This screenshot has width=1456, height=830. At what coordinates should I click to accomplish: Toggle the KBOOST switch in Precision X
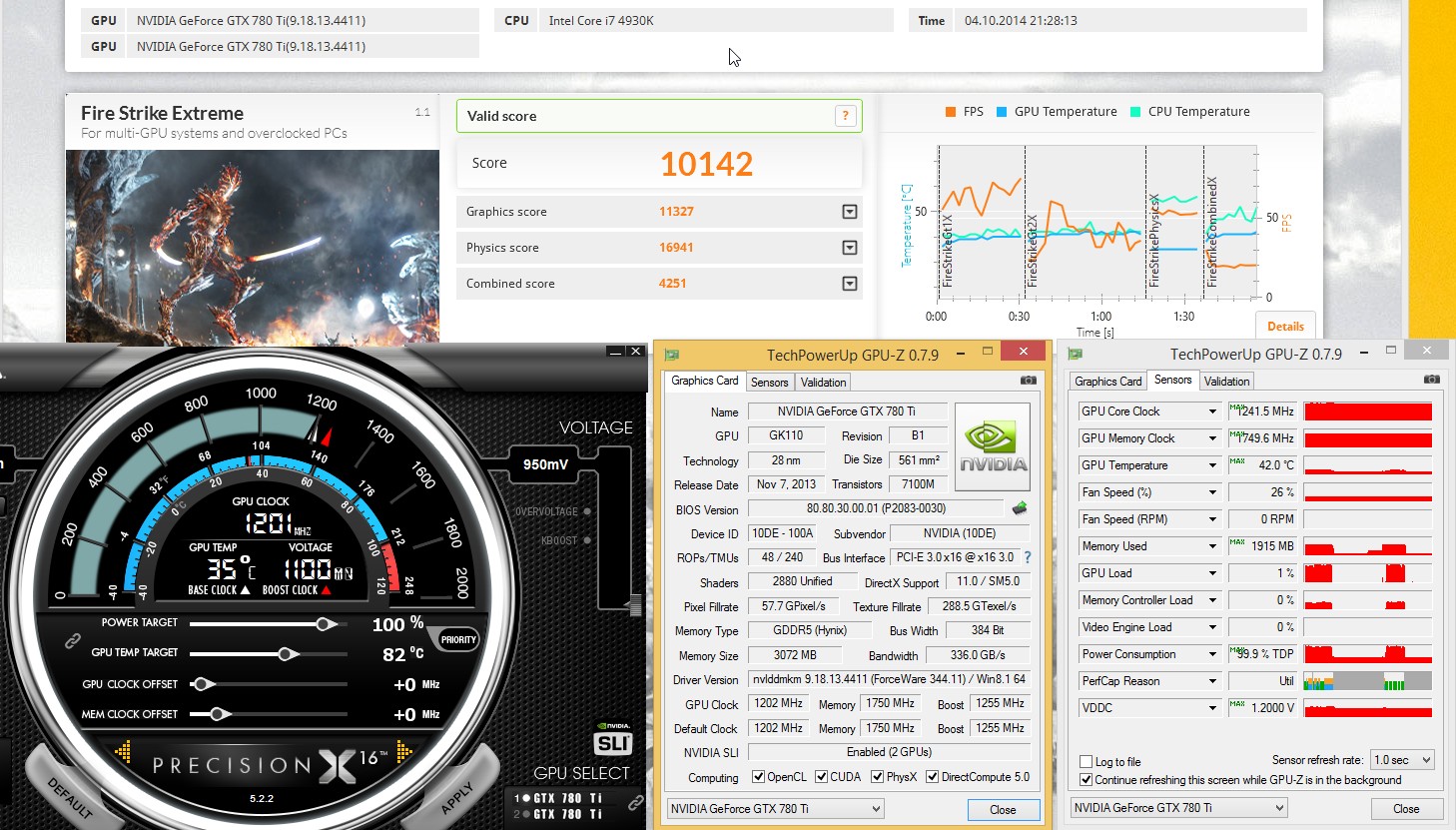pyautogui.click(x=587, y=540)
